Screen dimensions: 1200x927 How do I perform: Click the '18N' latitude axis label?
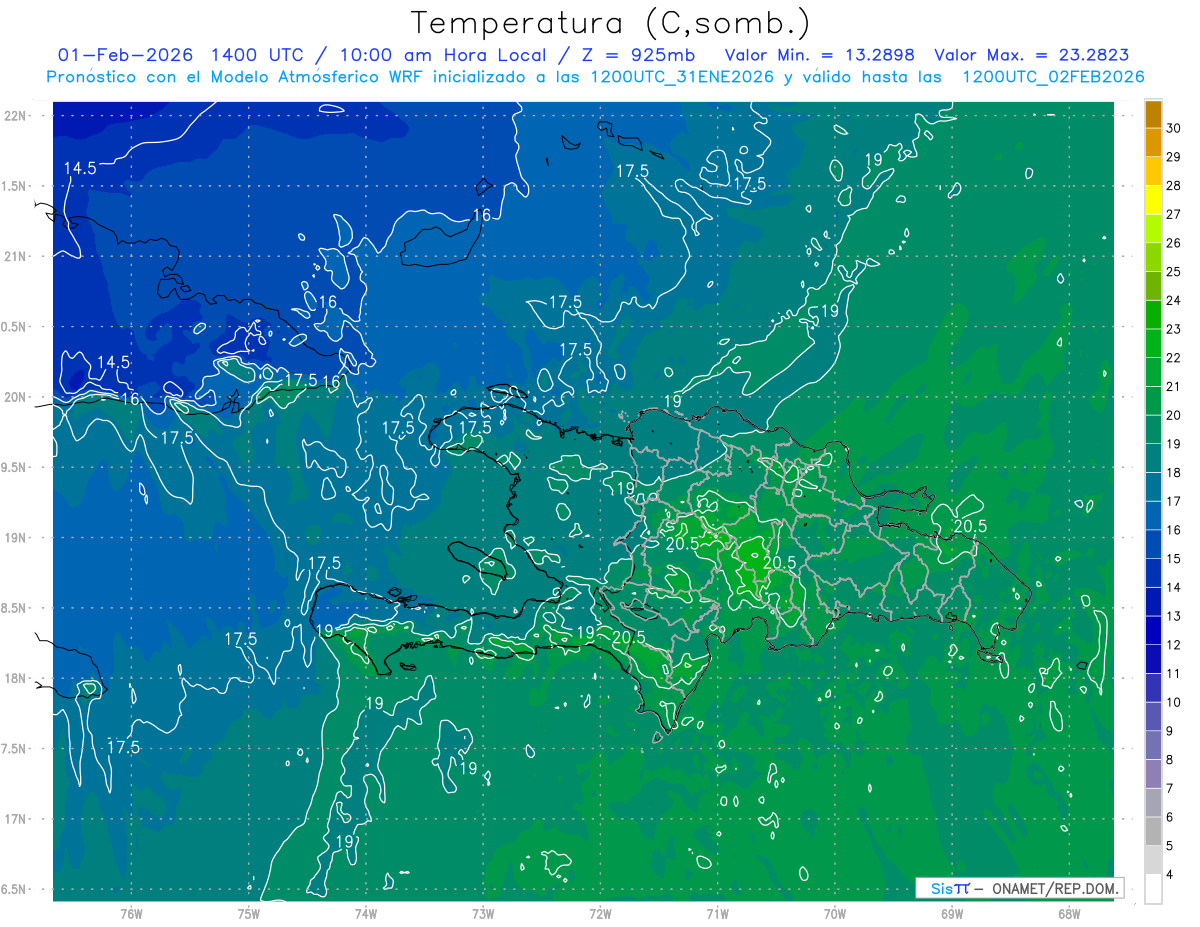point(17,678)
